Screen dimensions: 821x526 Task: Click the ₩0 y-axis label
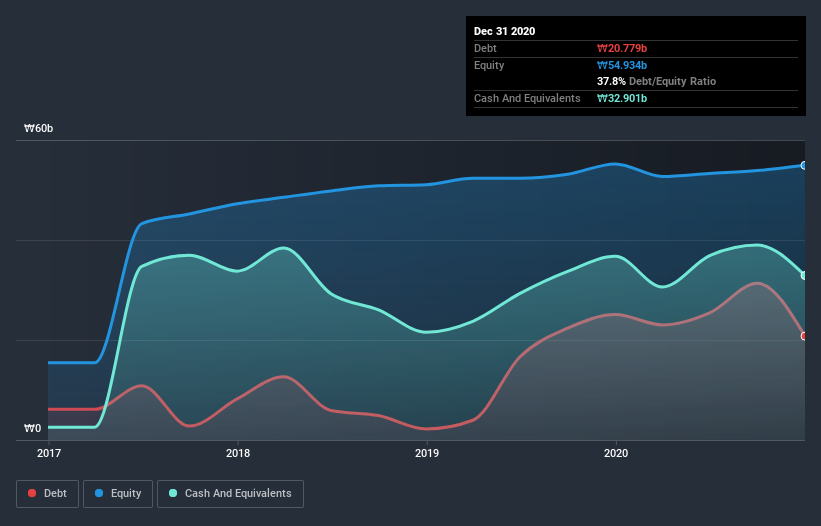32,428
